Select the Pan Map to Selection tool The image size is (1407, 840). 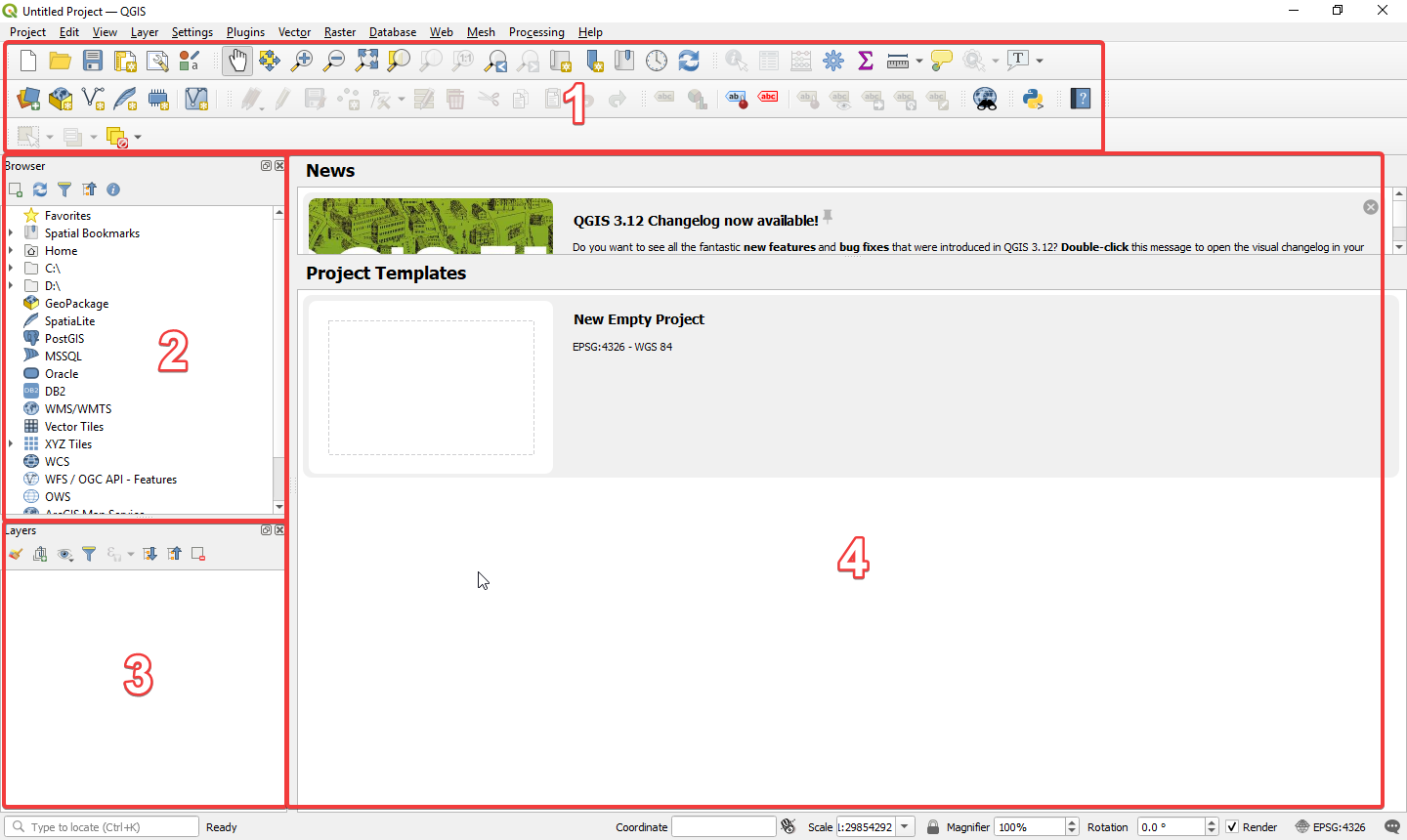pyautogui.click(x=270, y=61)
